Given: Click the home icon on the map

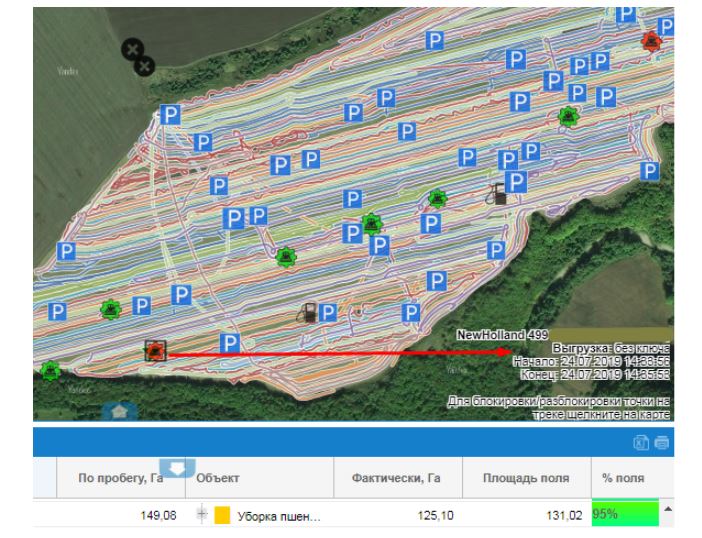Looking at the screenshot, I should pos(119,412).
